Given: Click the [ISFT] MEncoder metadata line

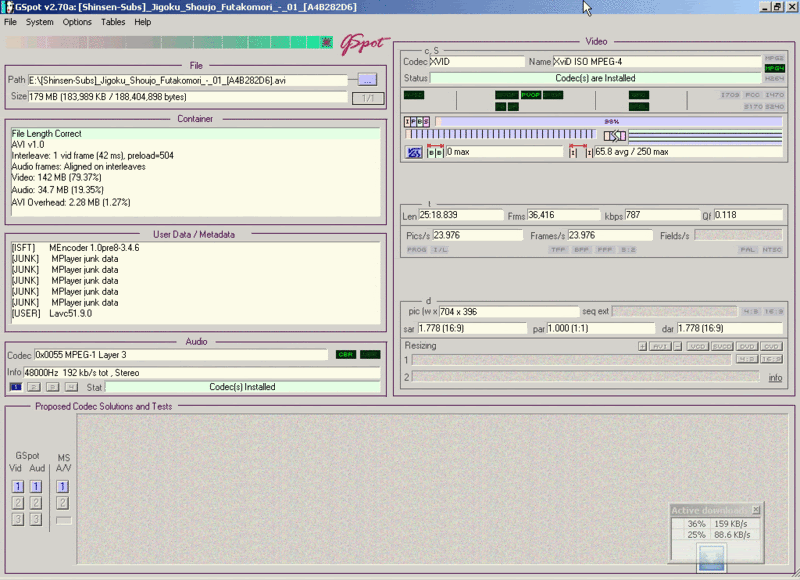Looking at the screenshot, I should pos(75,248).
